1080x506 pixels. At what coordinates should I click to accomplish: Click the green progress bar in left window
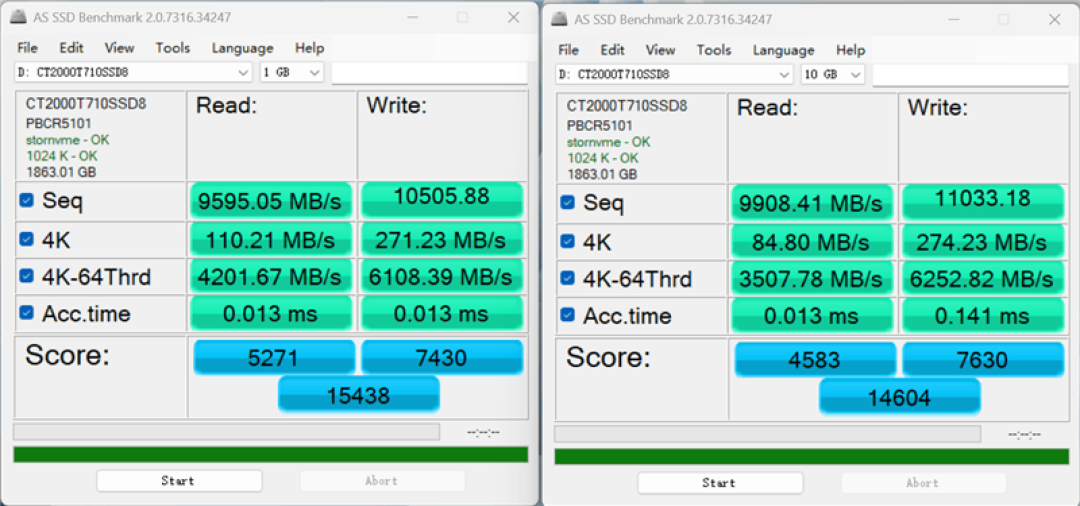271,454
